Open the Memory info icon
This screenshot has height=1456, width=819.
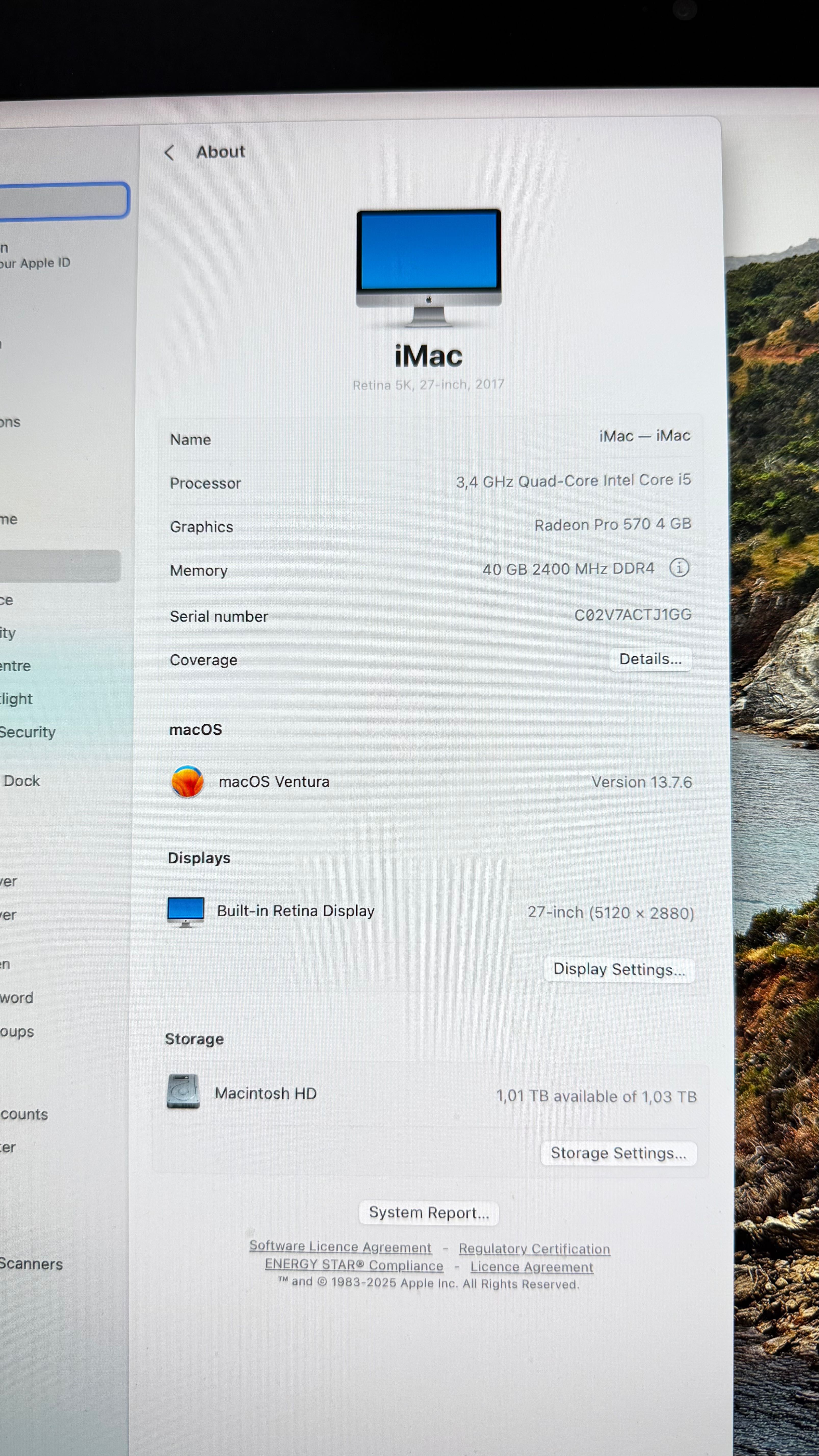[679, 567]
